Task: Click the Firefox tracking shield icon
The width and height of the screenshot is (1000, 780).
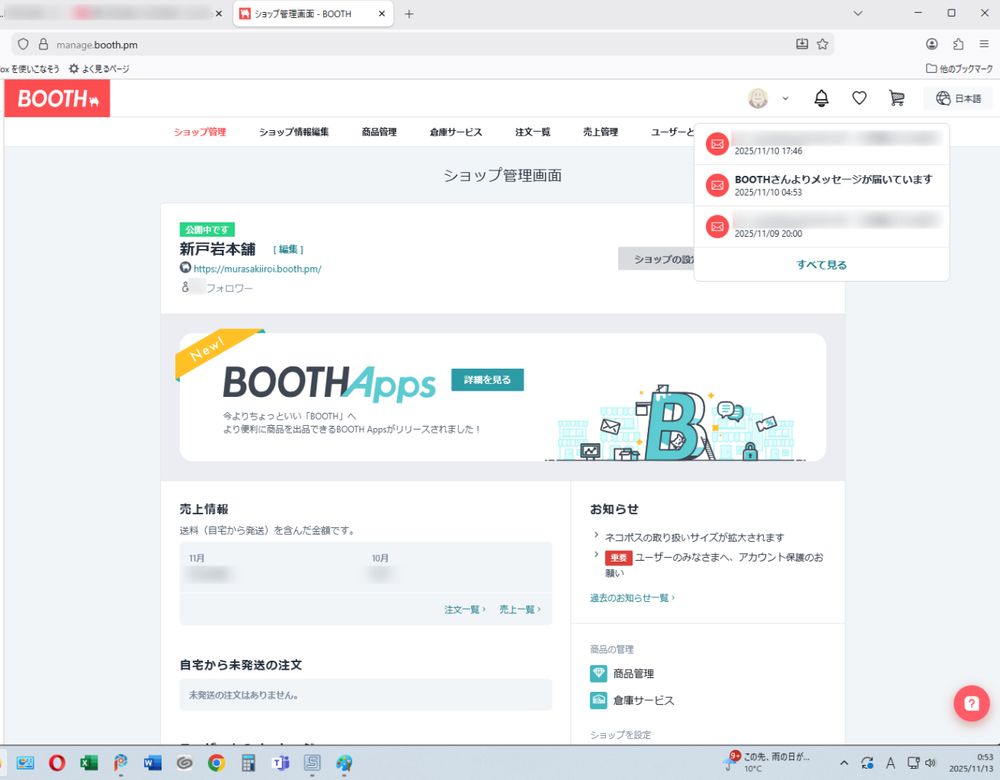Action: click(x=23, y=45)
